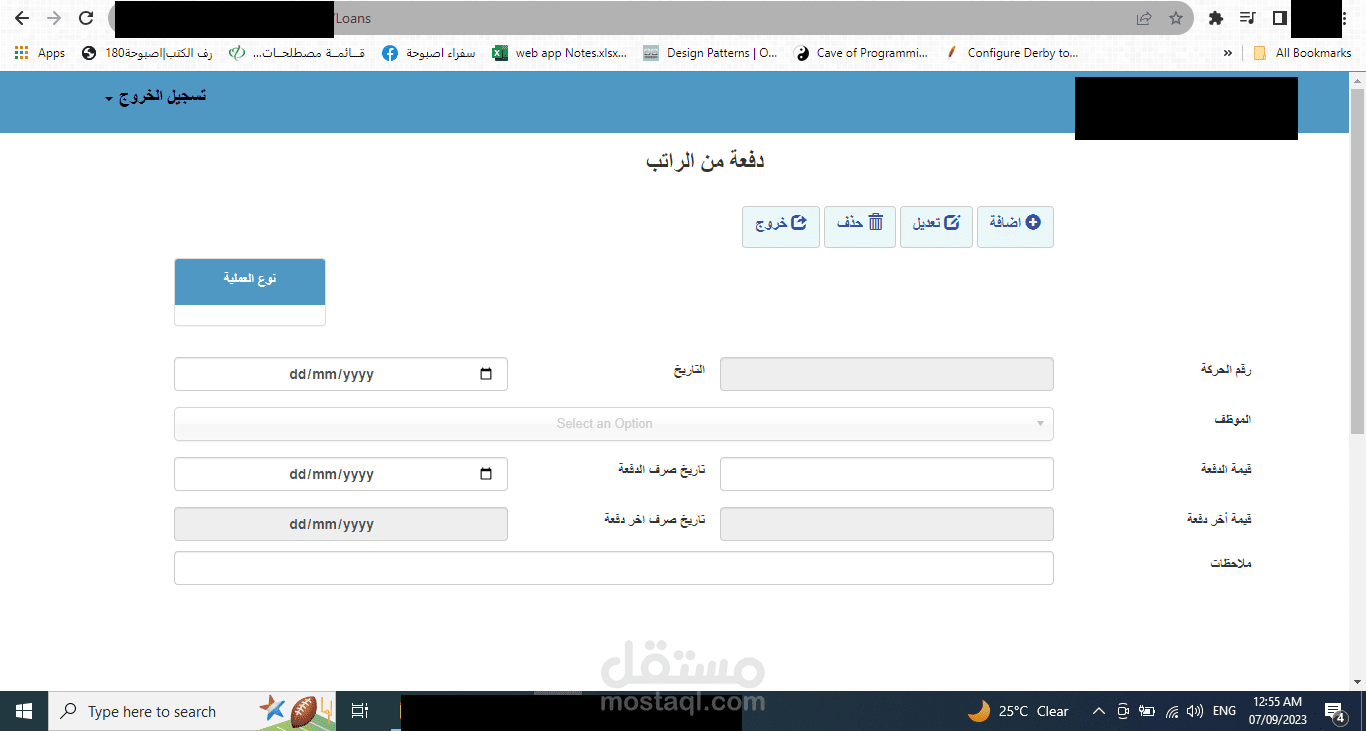
Task: Open the Configure Derby bookmark
Action: [1012, 53]
